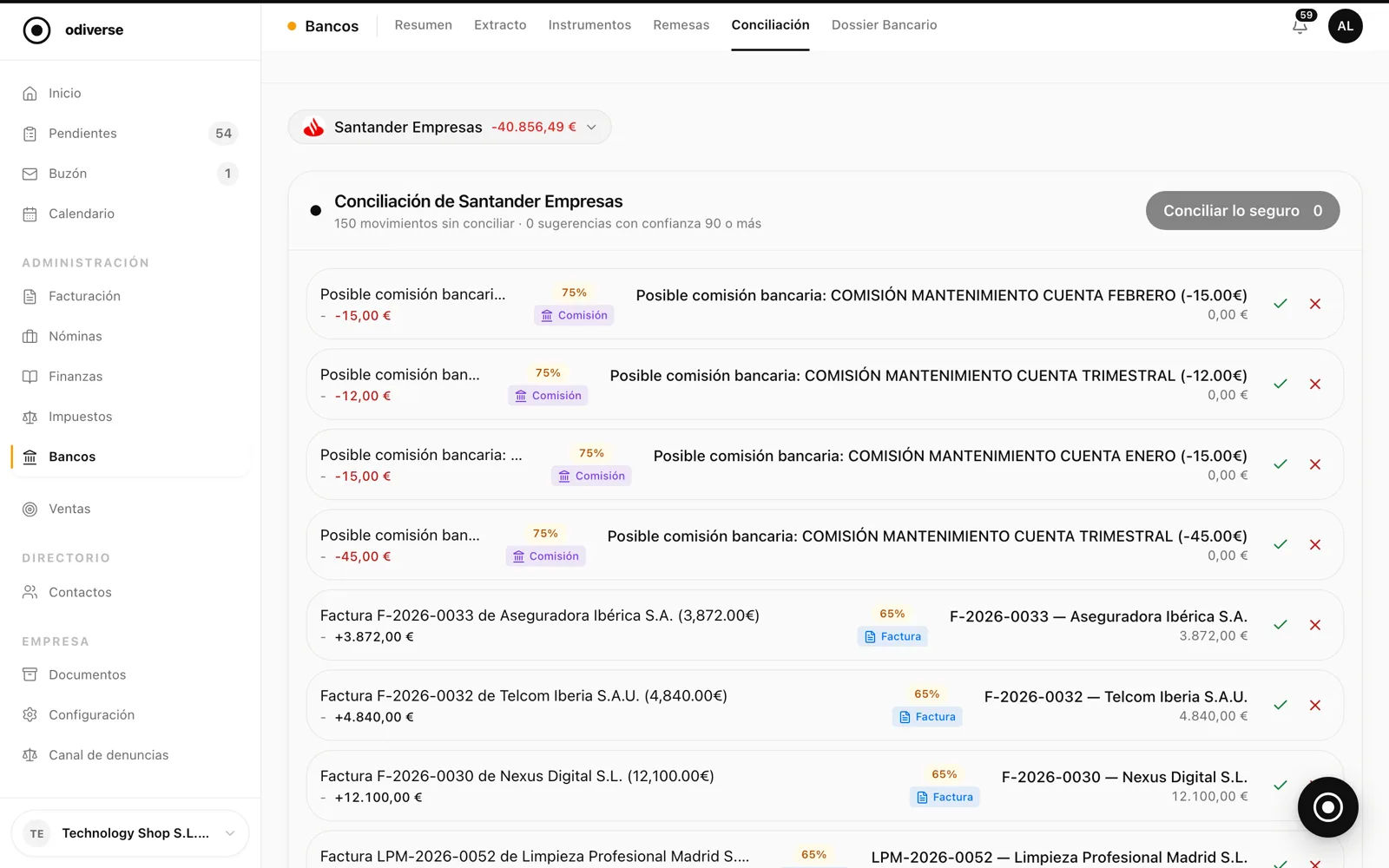This screenshot has width=1389, height=868.
Task: Accept the -15,00 € FEBRERO commission match
Action: pos(1280,304)
